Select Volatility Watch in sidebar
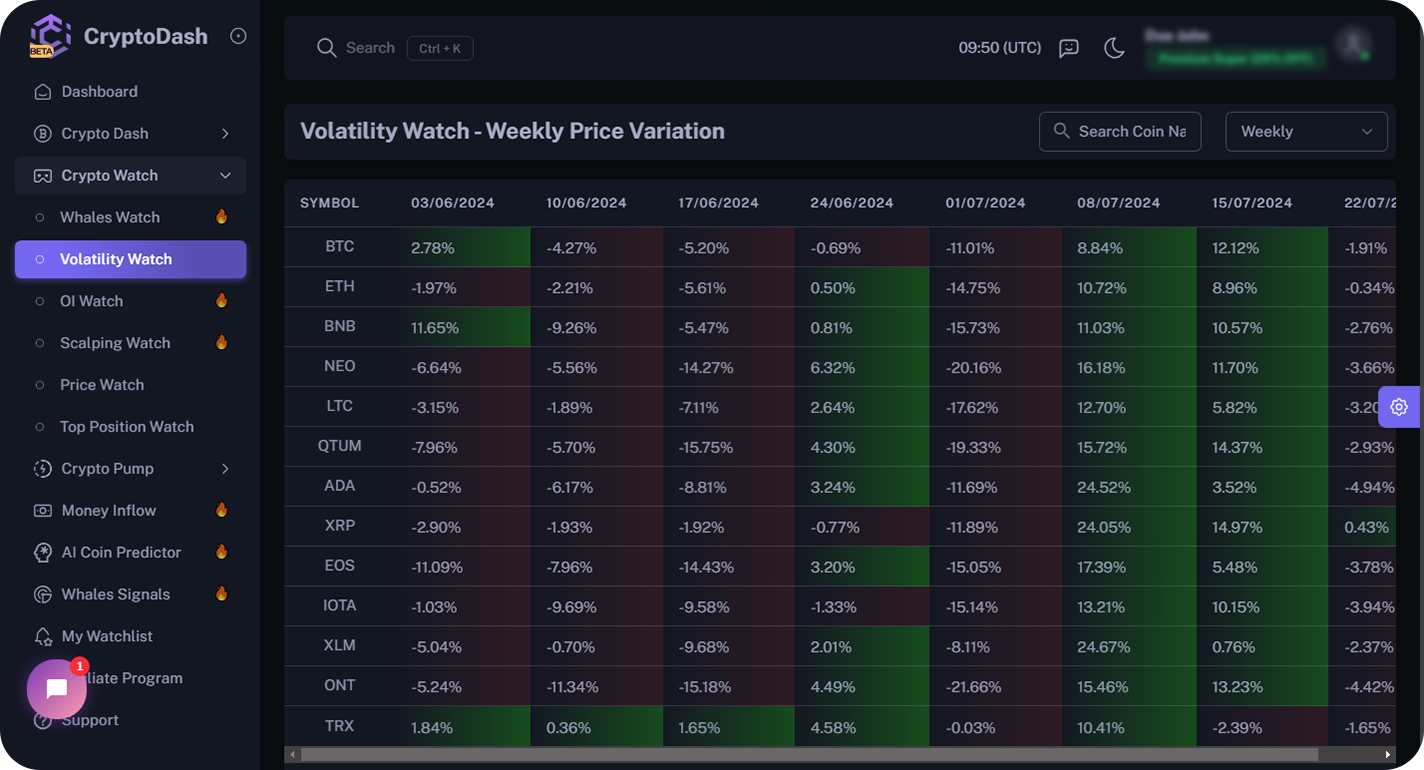The width and height of the screenshot is (1424, 770). [130, 259]
